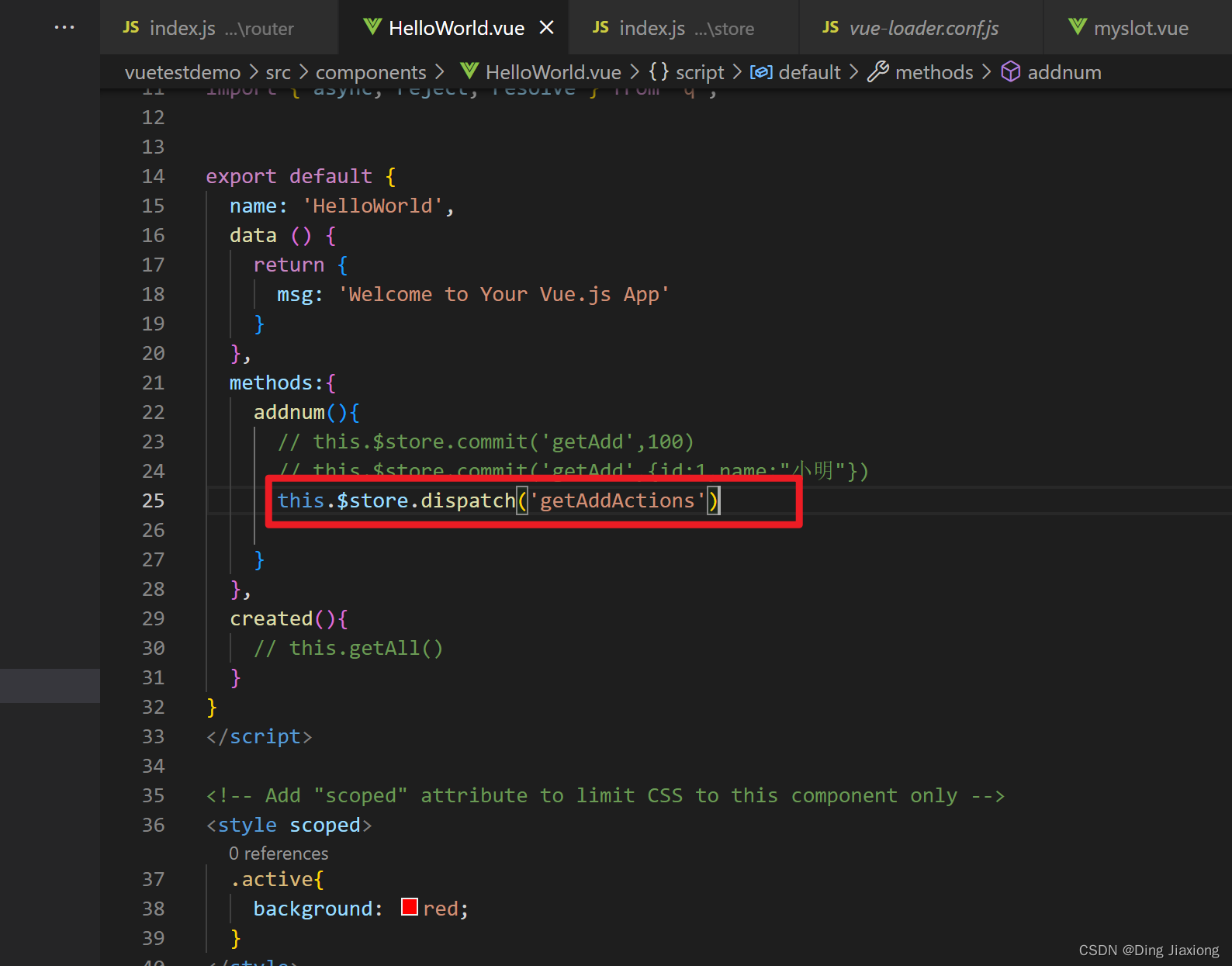Select script in the breadcrumb
Screen dimensions: 1232x966
coord(700,72)
